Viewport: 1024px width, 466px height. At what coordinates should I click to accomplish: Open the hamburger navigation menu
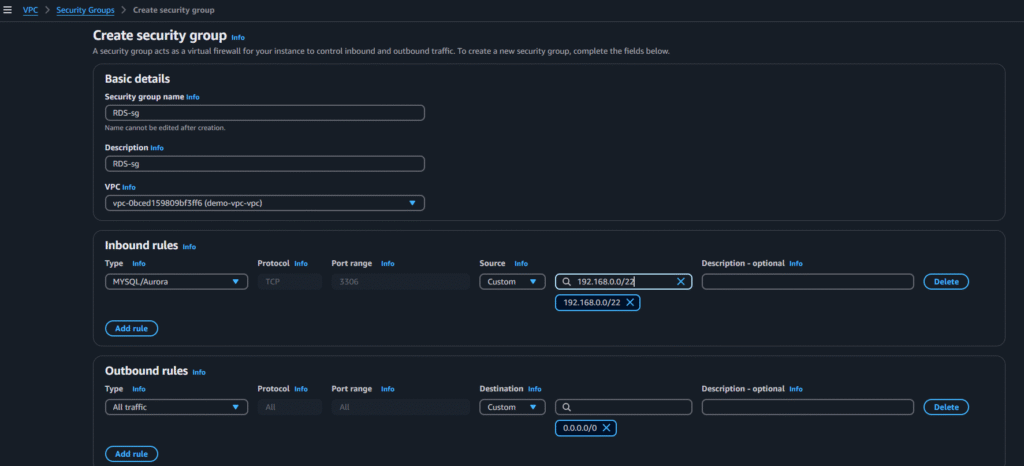[x=8, y=10]
